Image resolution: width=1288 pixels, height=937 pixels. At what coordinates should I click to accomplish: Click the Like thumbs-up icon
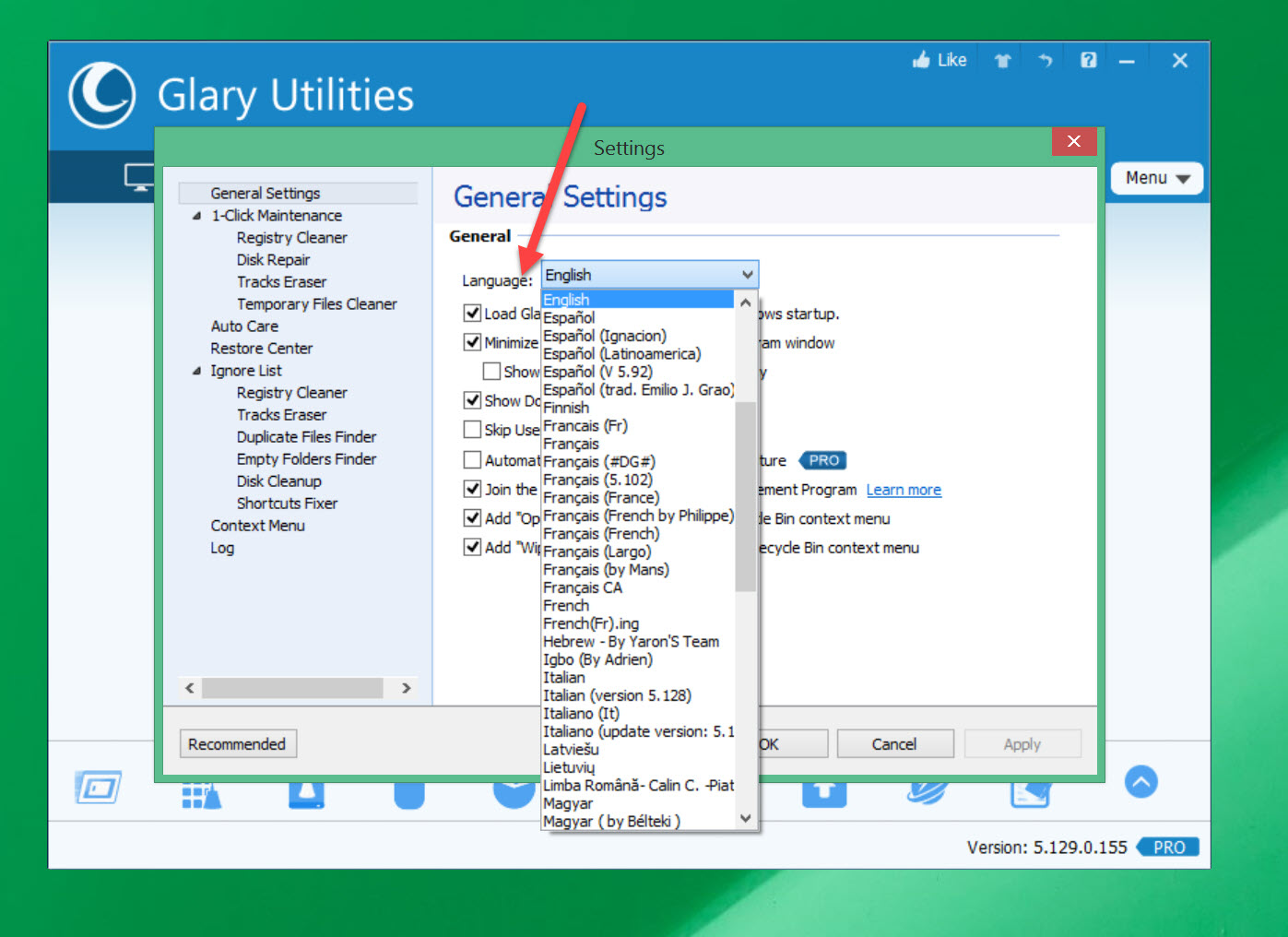921,60
